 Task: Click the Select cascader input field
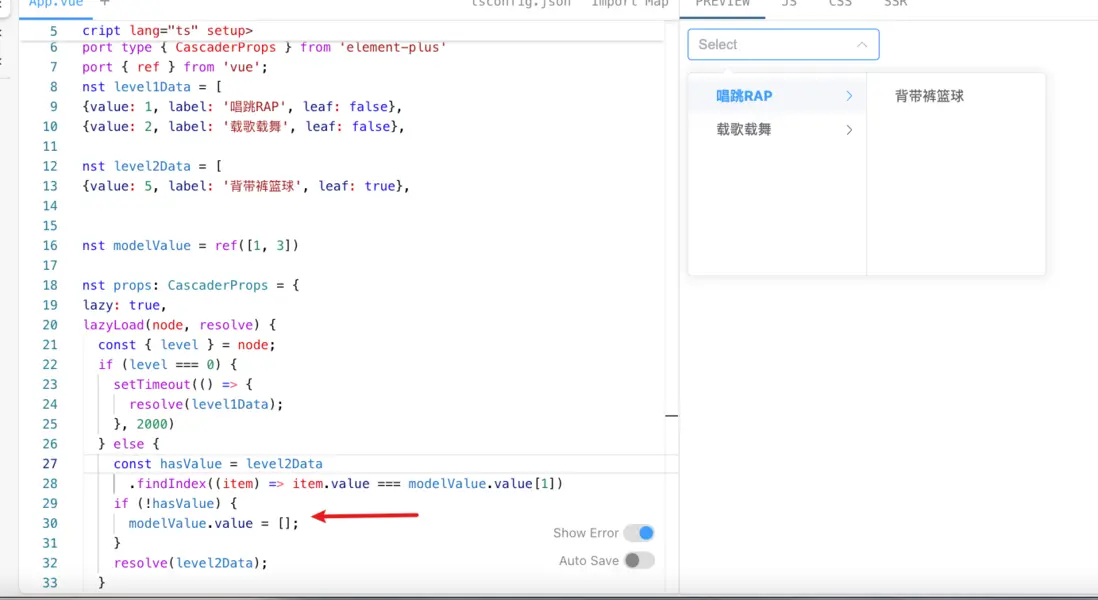click(783, 45)
